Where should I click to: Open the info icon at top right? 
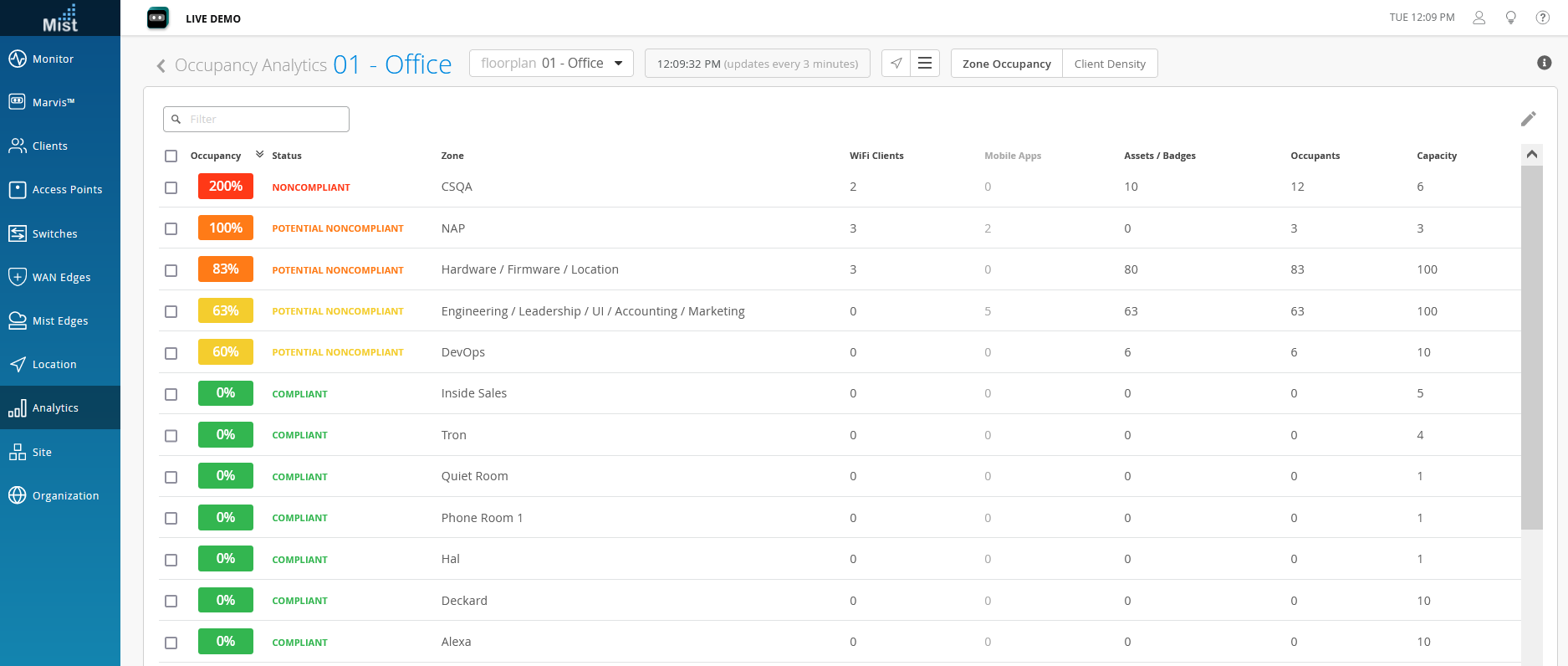tap(1544, 63)
